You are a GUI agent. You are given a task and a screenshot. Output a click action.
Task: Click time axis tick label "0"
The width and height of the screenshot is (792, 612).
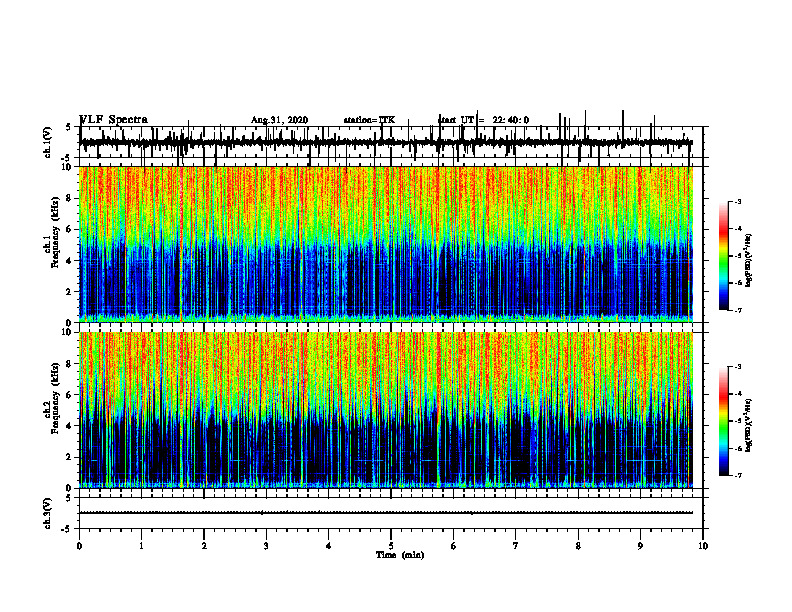click(x=79, y=546)
